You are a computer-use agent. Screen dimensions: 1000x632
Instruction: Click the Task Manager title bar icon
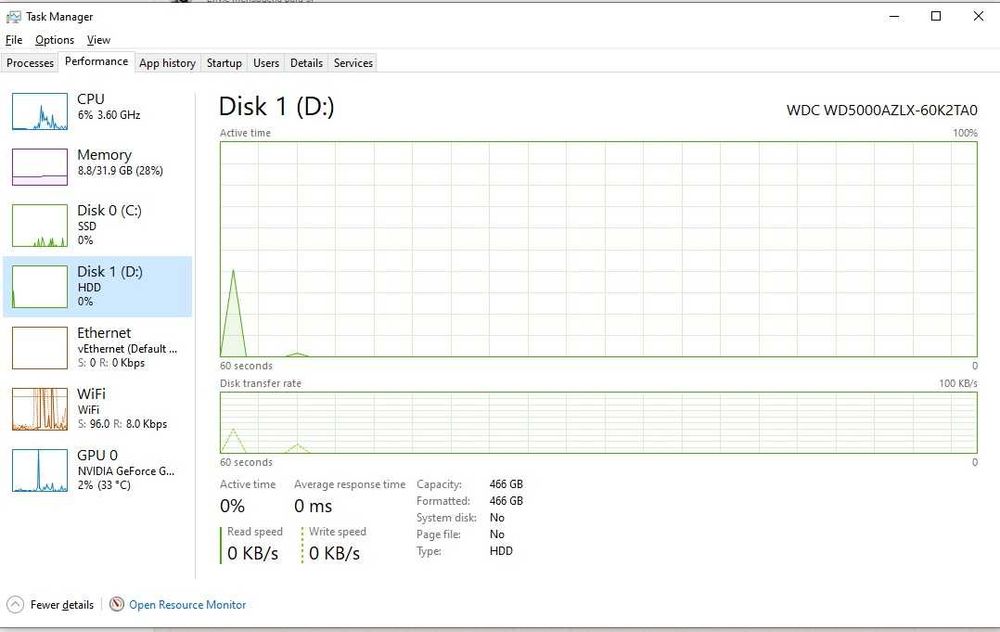13,17
